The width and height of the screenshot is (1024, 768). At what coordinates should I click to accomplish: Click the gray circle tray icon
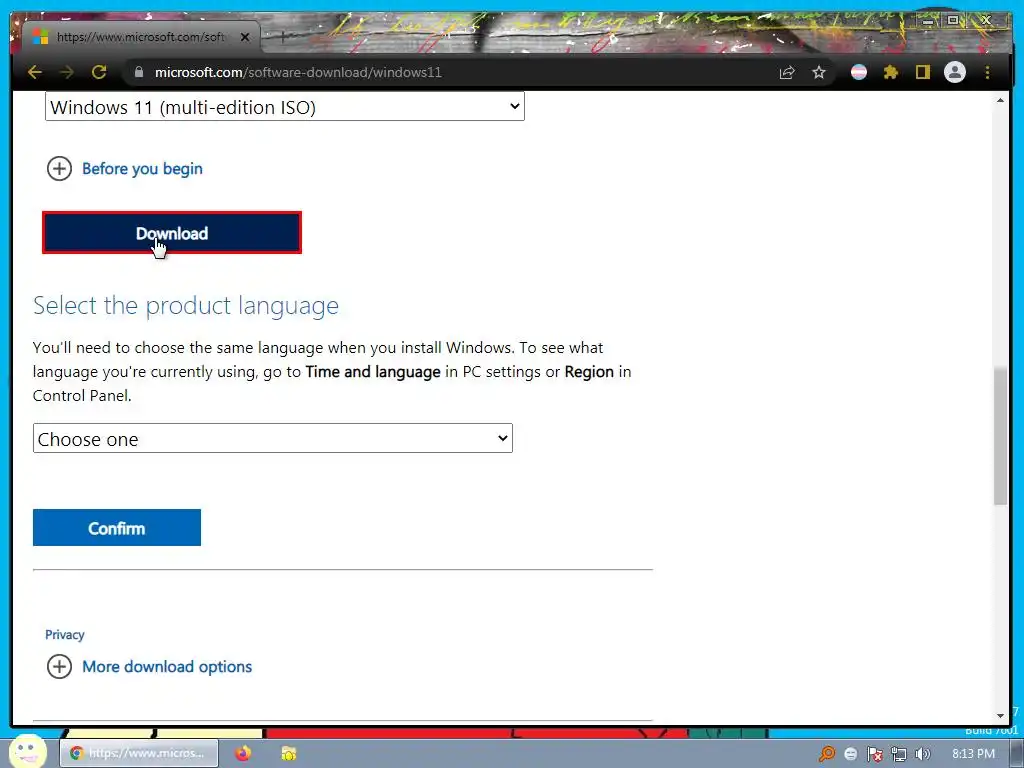pos(850,754)
